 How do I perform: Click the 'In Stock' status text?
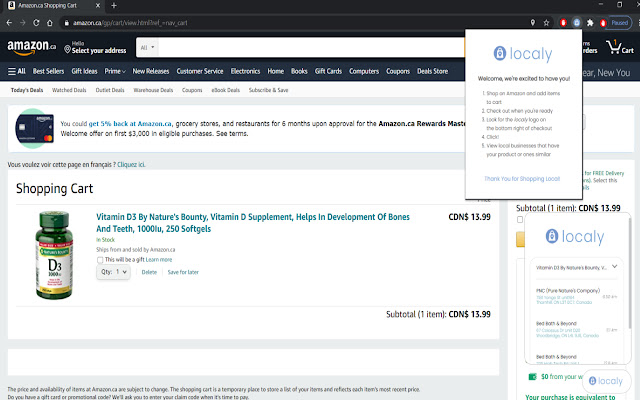pyautogui.click(x=105, y=240)
